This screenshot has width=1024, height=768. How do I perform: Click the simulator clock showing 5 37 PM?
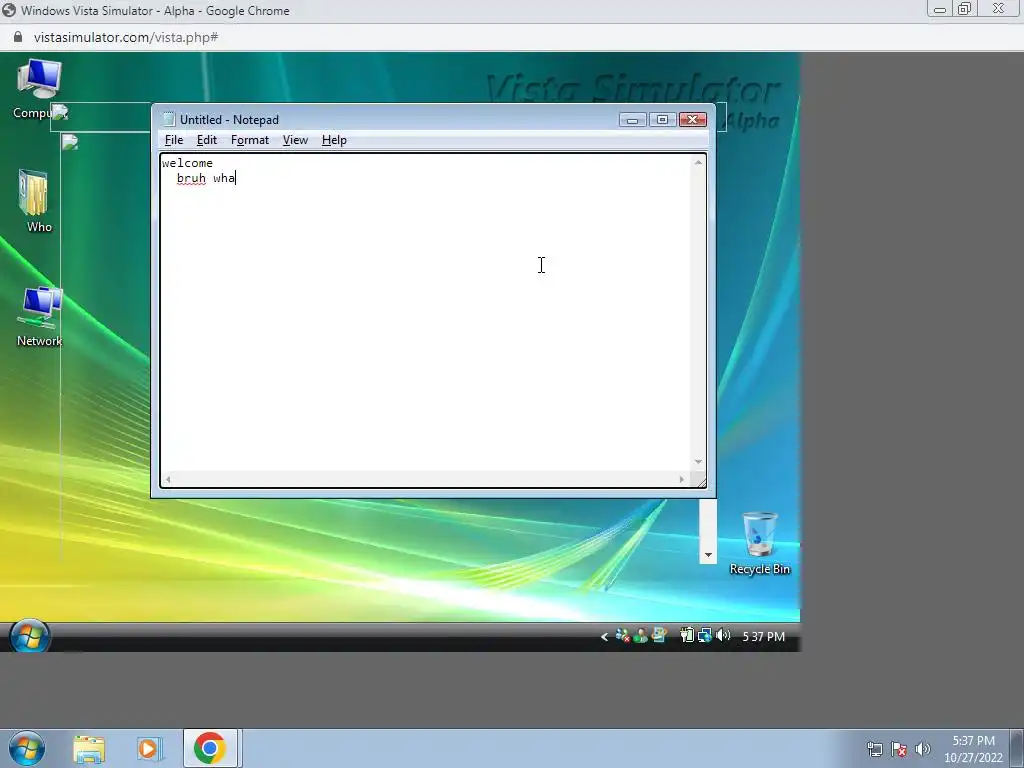coord(763,636)
